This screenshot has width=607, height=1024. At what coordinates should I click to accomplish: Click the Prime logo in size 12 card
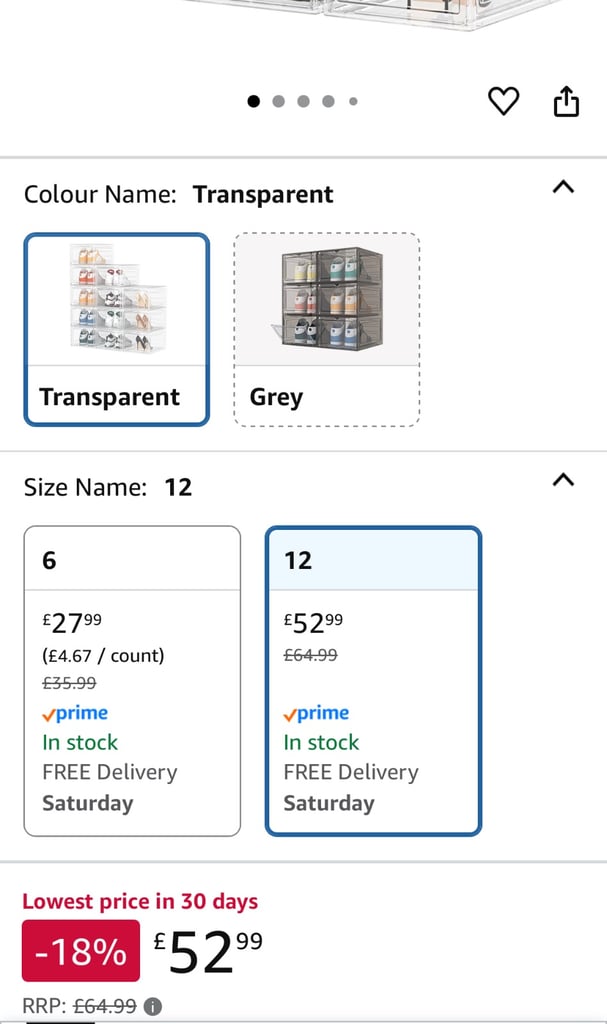[316, 713]
